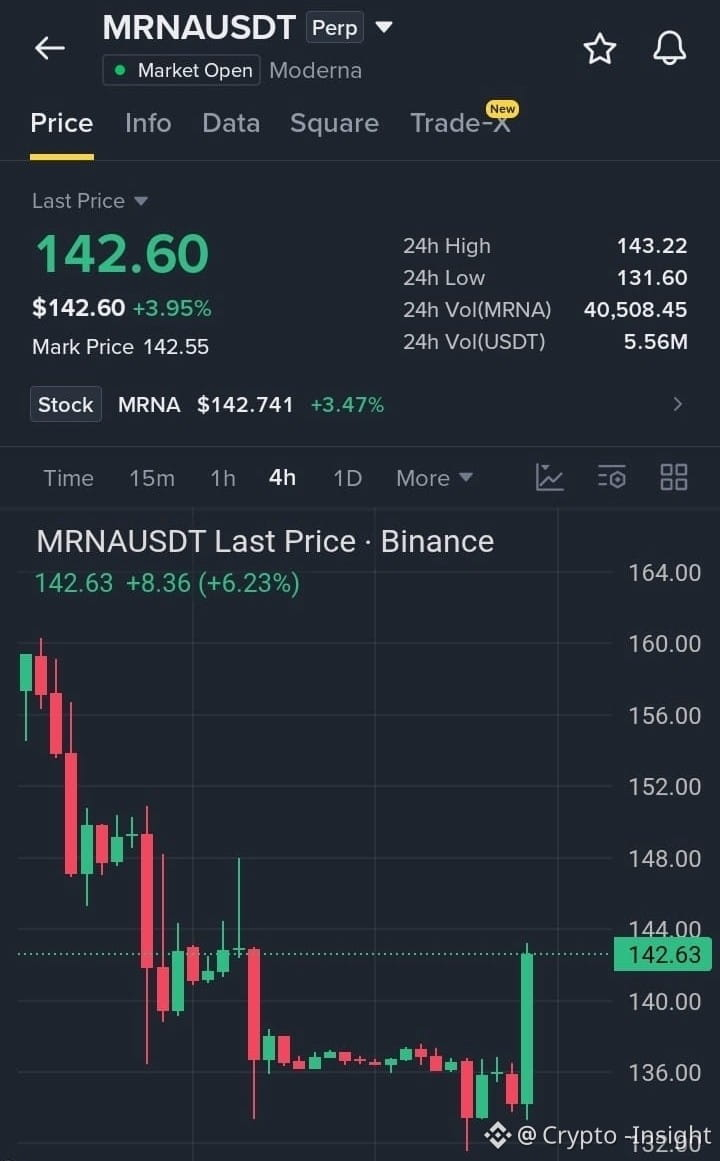Expand the MRNAUSDT pair selector arrow
Screen dimensions: 720x1161
(x=384, y=27)
